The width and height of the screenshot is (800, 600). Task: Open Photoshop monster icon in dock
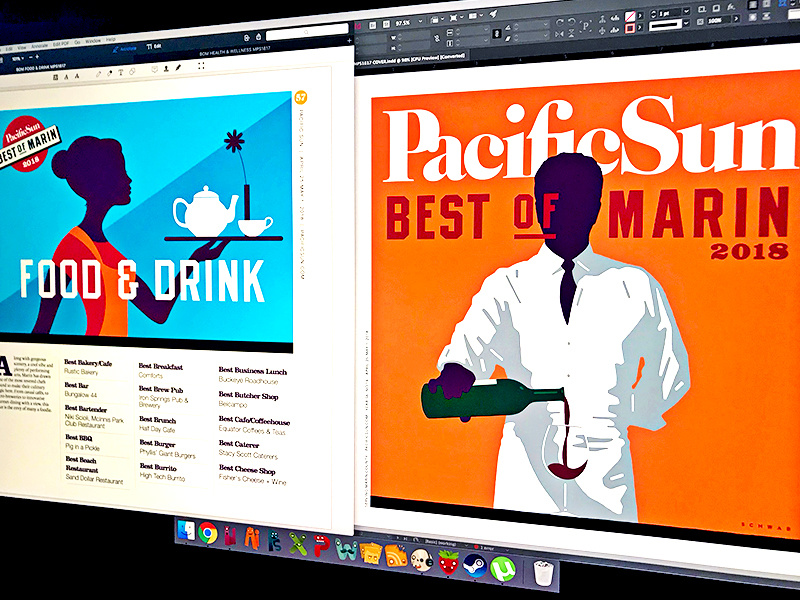coord(274,542)
